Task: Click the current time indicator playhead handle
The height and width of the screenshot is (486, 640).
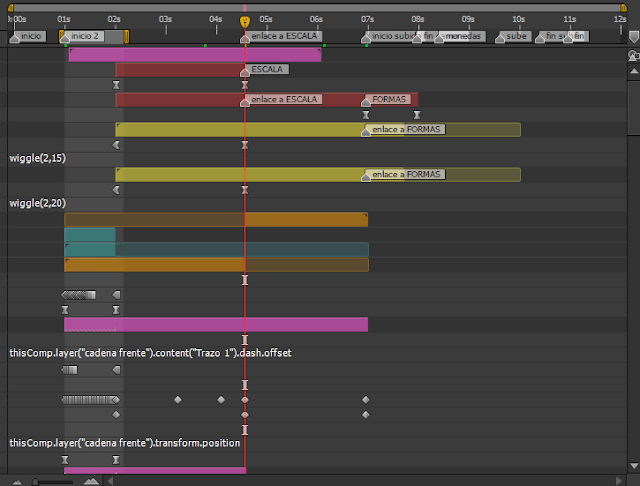Action: 245,21
